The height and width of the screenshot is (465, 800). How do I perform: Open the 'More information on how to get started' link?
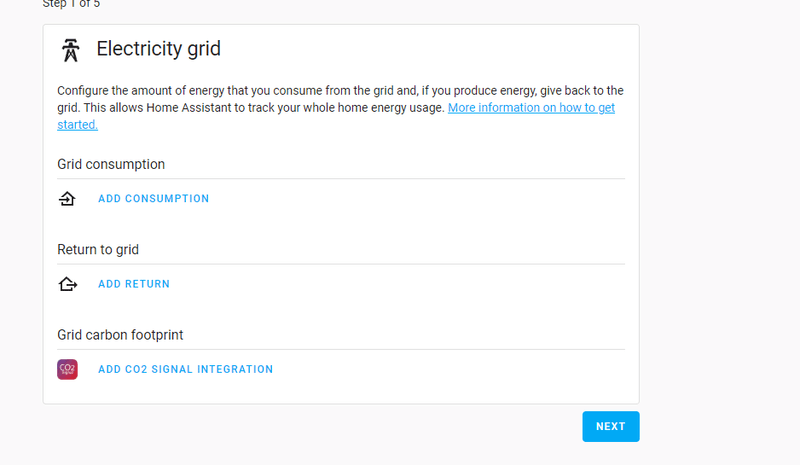coord(531,107)
